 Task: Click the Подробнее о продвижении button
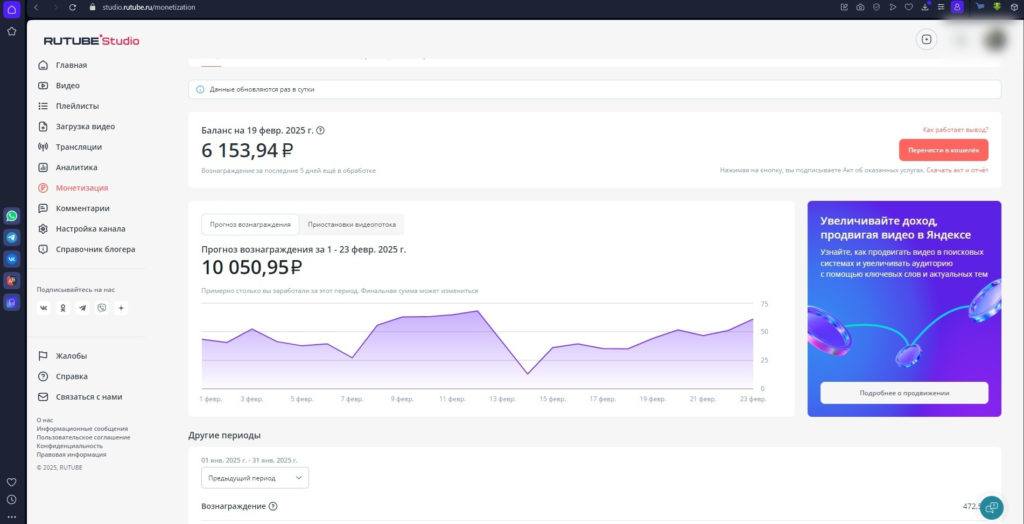904,393
